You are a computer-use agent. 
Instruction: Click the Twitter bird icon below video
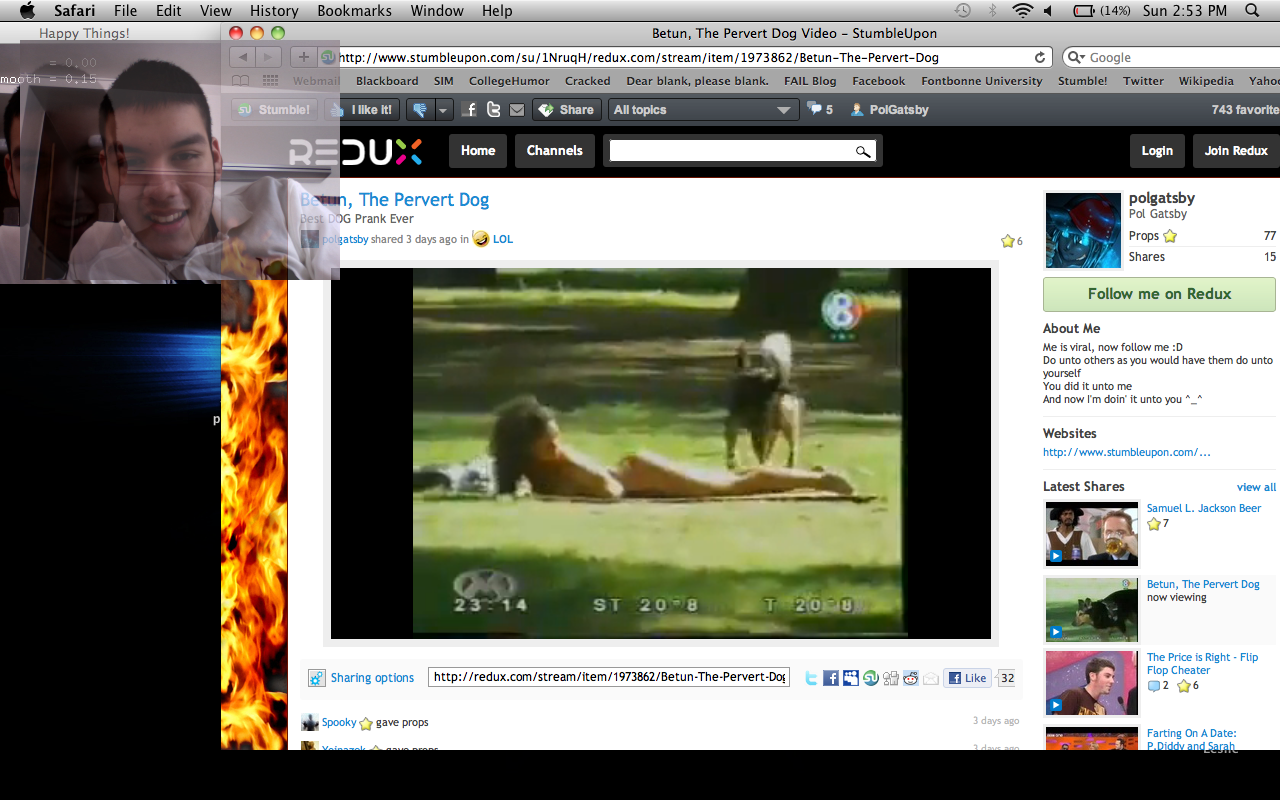[x=811, y=678]
